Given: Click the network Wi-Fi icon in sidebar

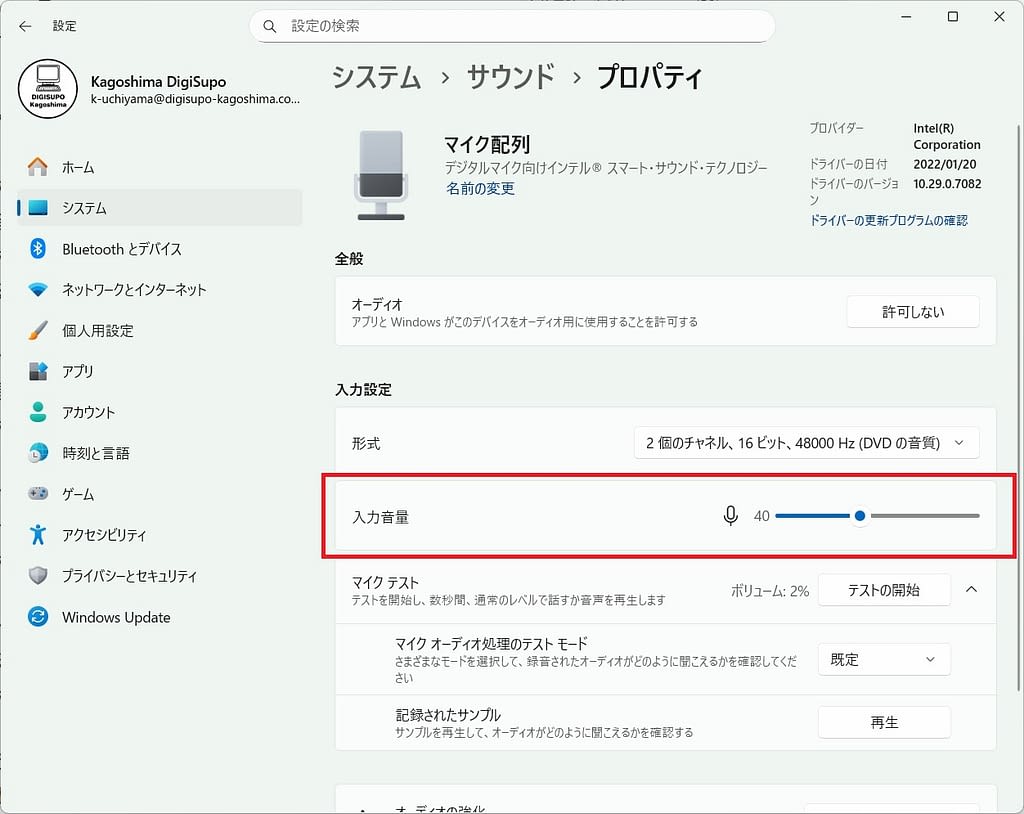Looking at the screenshot, I should pyautogui.click(x=38, y=290).
